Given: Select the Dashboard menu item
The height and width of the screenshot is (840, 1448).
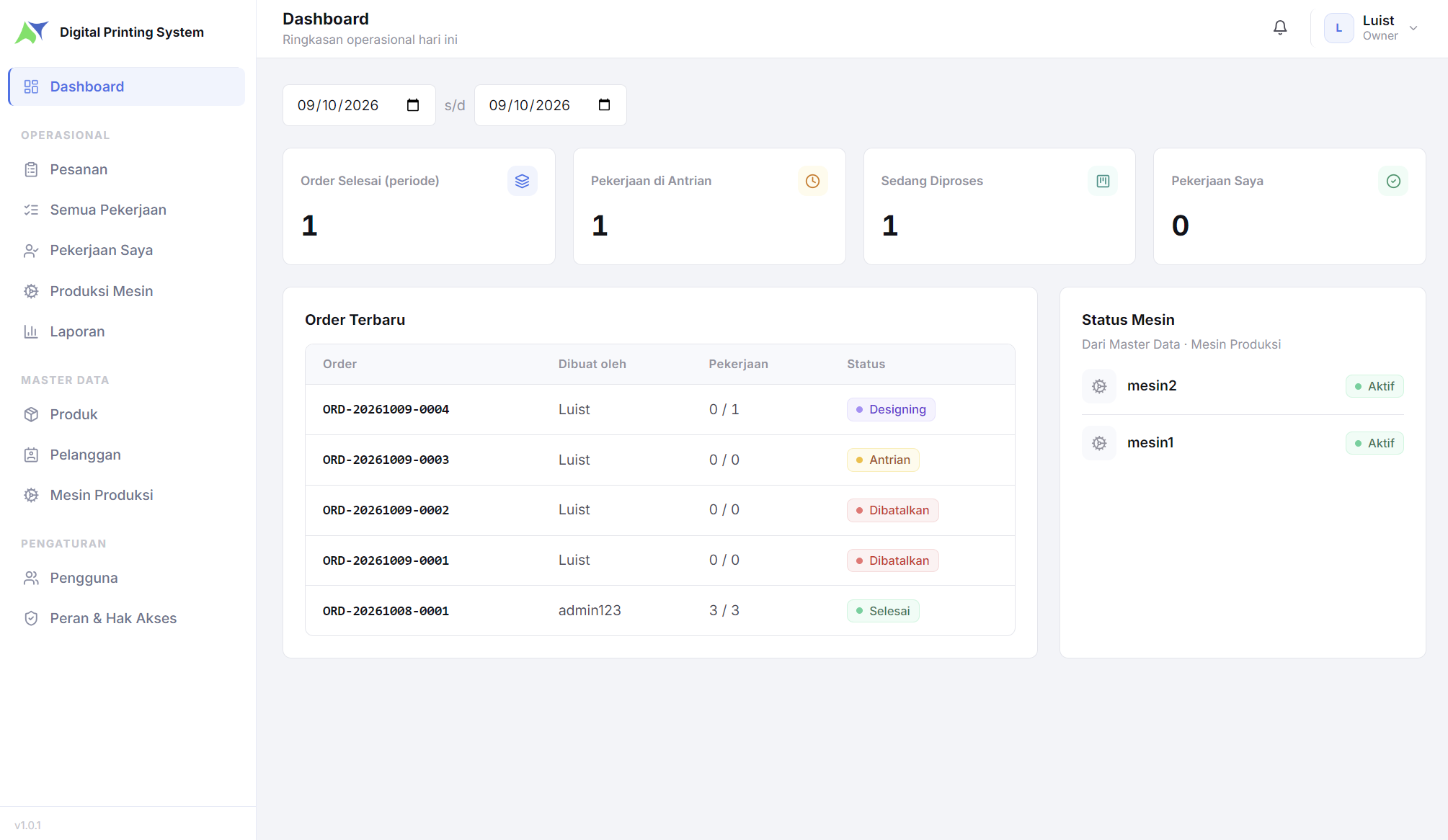Looking at the screenshot, I should [x=127, y=86].
